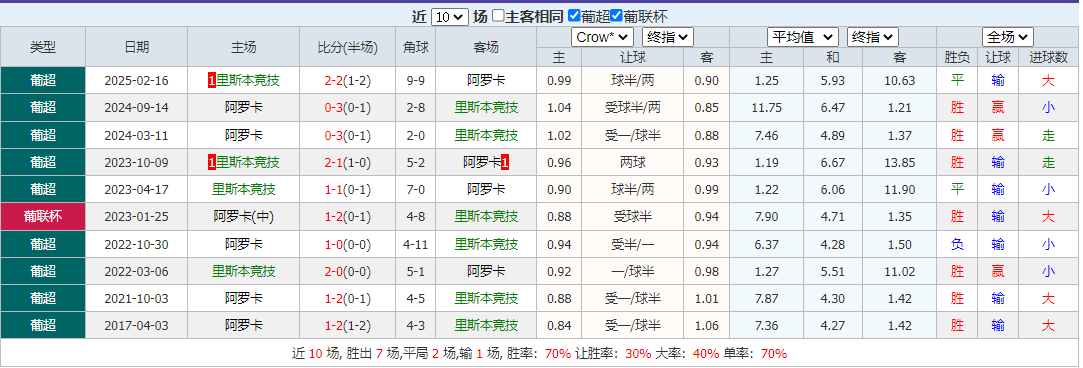This screenshot has height=368, width=1083.
Task: Open 里斯本竞技 home team in 2023-04-17 row
Action: tap(244, 189)
